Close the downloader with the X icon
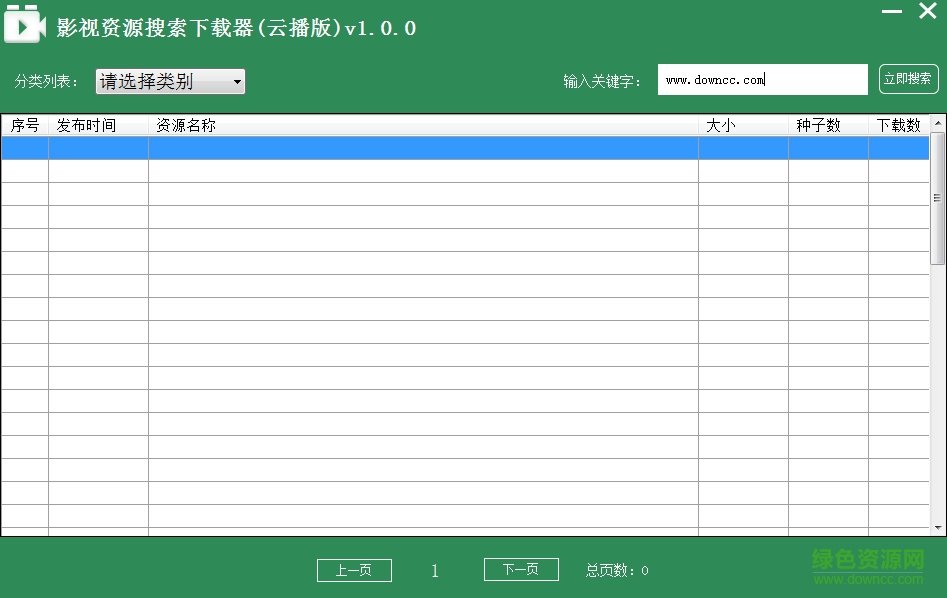The height and width of the screenshot is (598, 947). [927, 13]
